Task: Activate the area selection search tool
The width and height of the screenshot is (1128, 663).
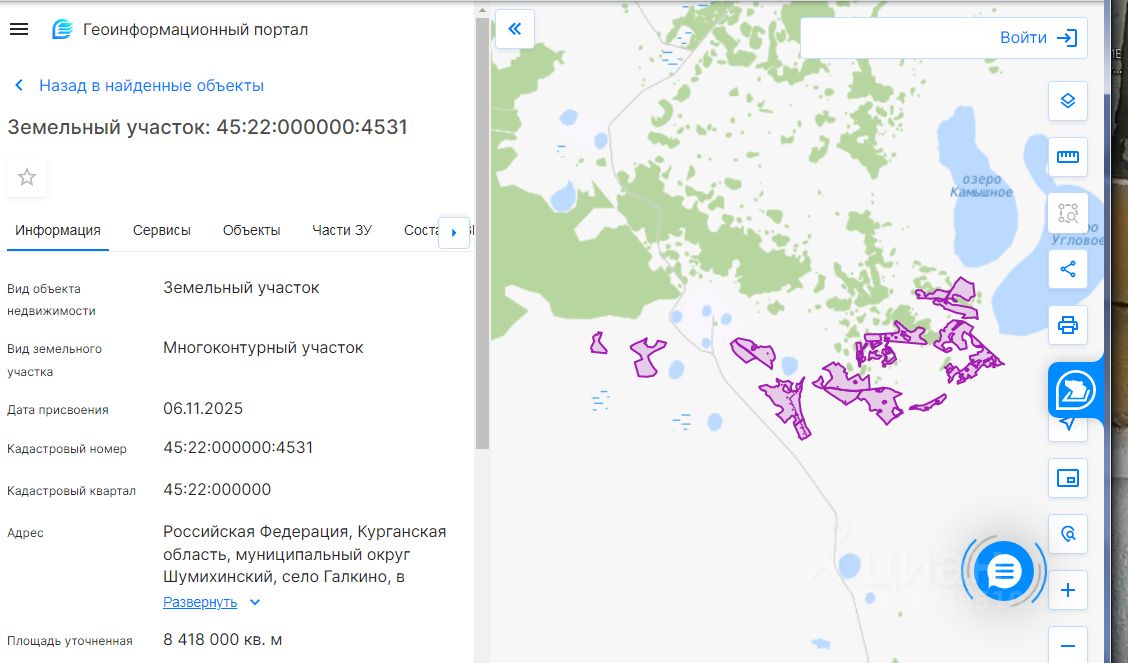Action: (1067, 212)
